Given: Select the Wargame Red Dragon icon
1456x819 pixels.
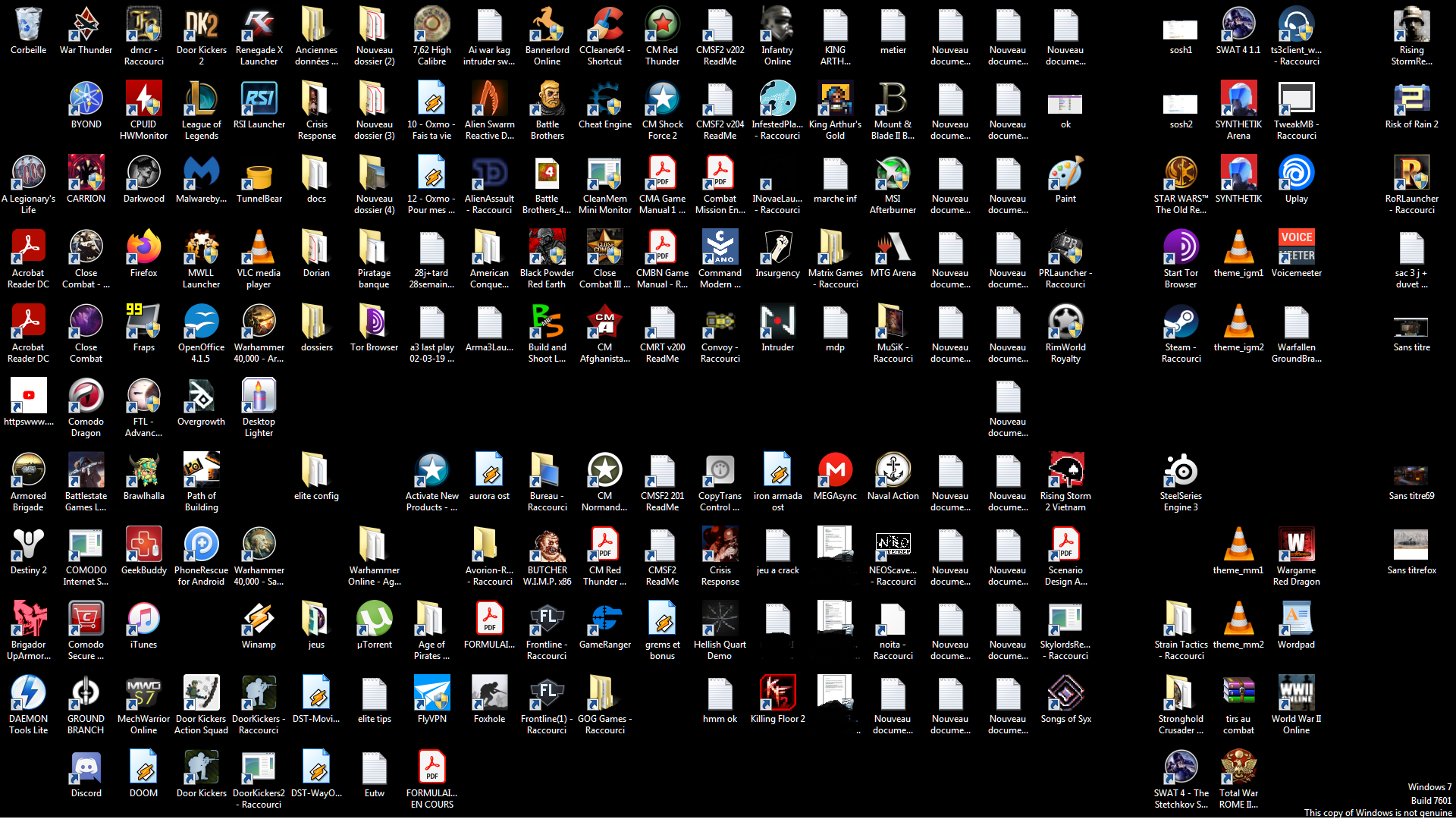Looking at the screenshot, I should point(1296,556).
